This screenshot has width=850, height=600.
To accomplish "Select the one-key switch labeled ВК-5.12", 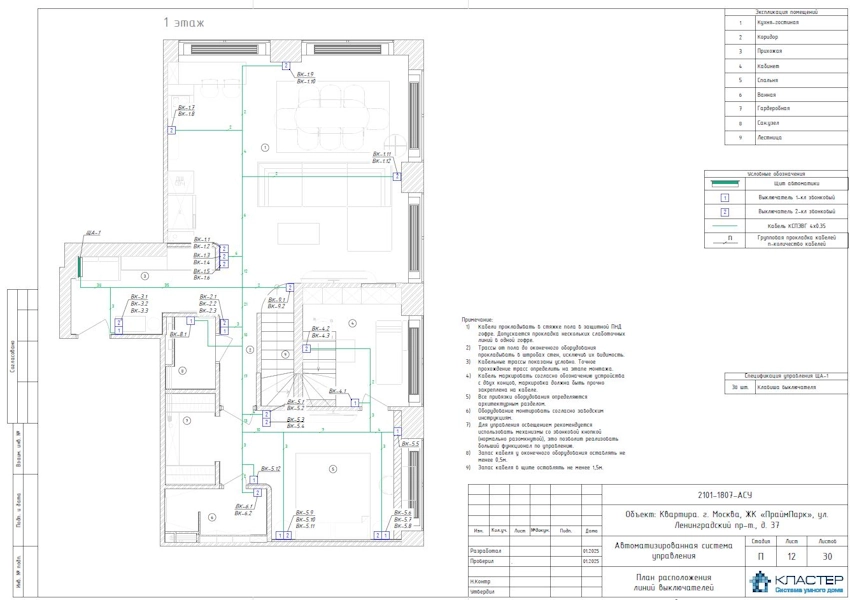I will [x=252, y=477].
